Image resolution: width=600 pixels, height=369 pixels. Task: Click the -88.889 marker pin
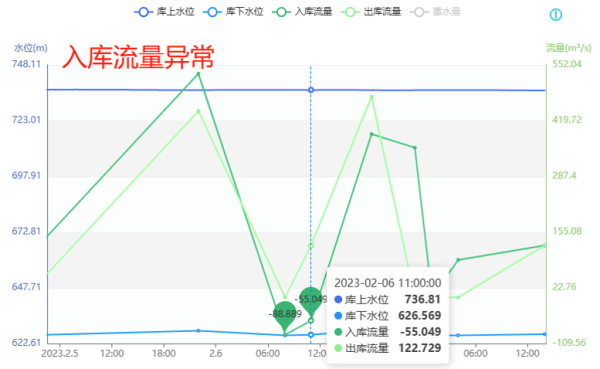(x=285, y=316)
